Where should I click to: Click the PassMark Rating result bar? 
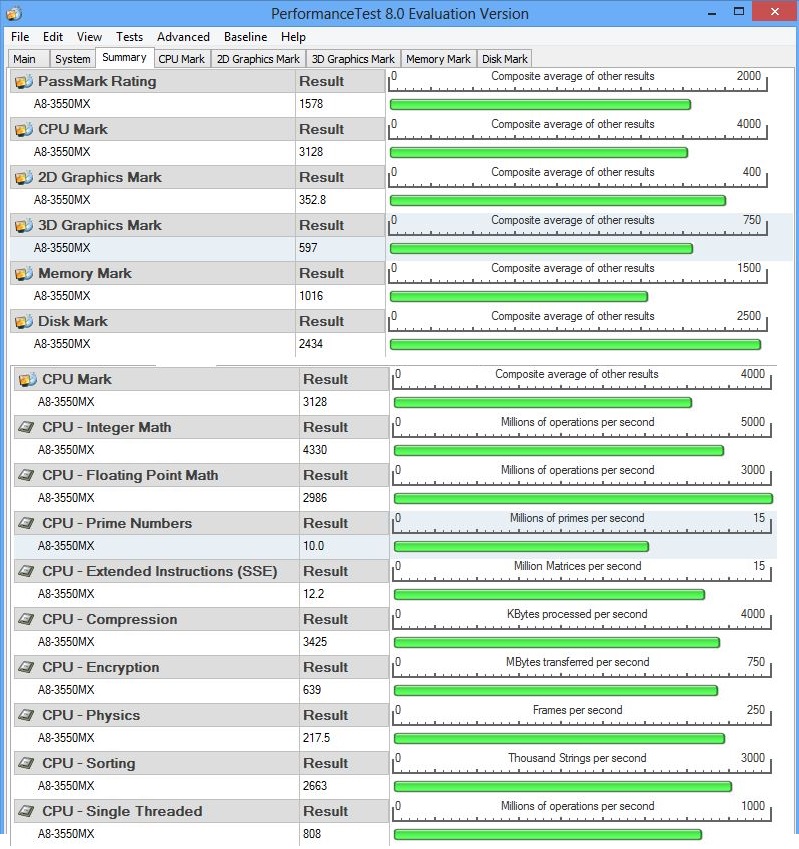click(540, 105)
